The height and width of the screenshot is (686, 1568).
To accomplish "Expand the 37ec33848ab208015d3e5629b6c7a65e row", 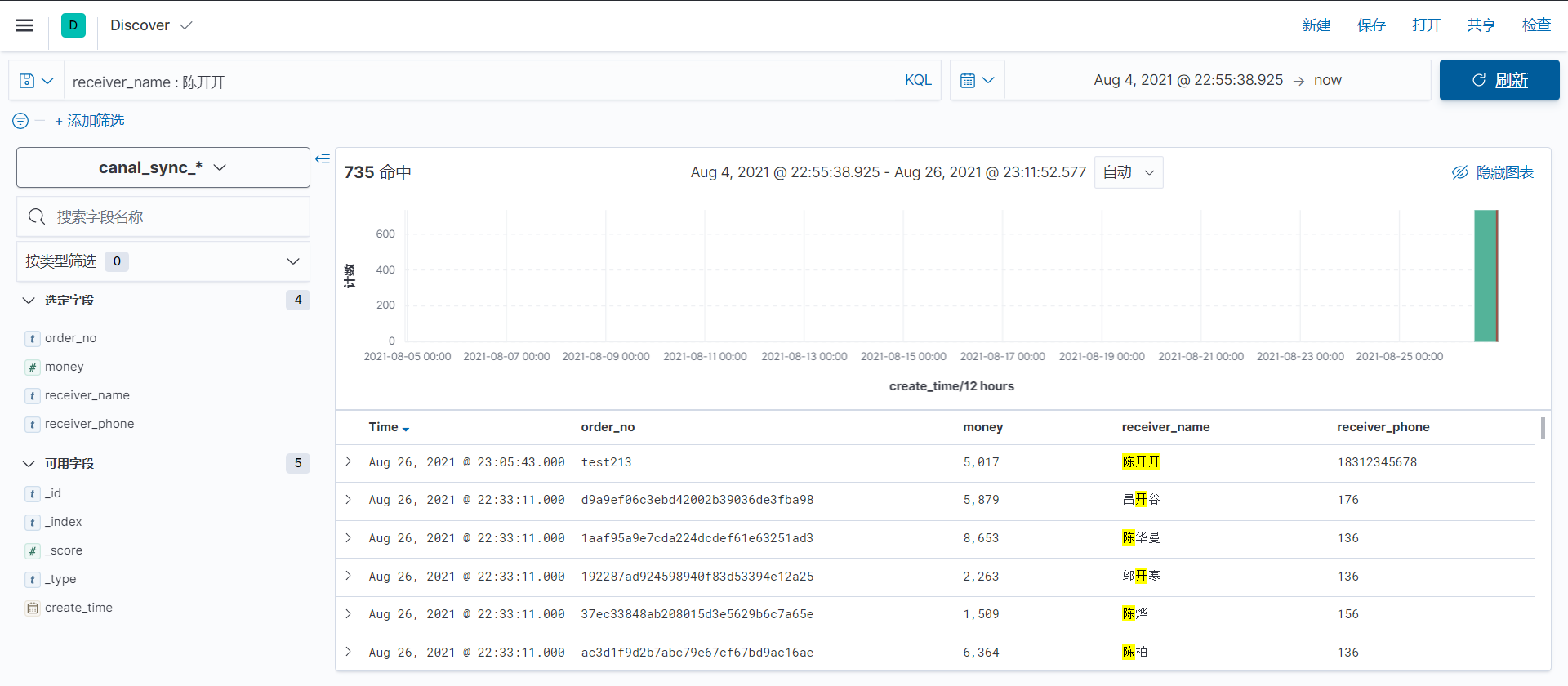I will coord(349,613).
